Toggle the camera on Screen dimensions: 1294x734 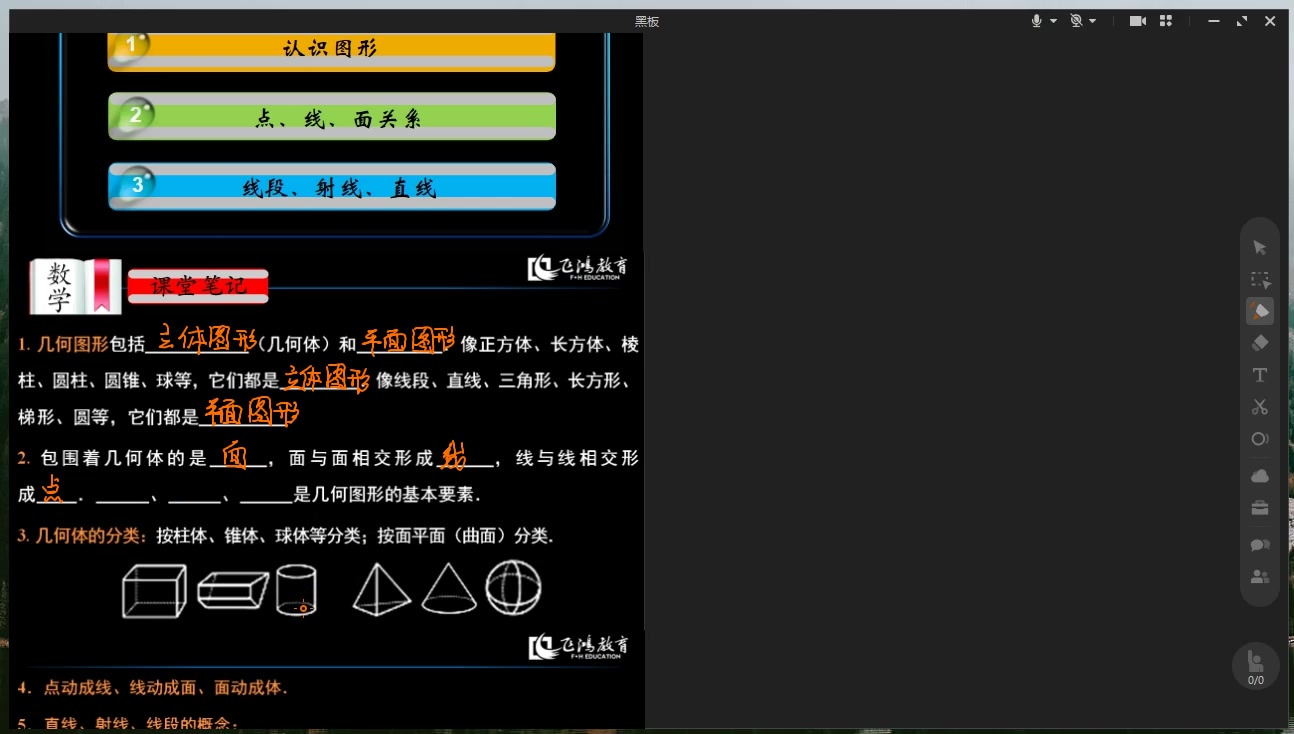point(1138,20)
